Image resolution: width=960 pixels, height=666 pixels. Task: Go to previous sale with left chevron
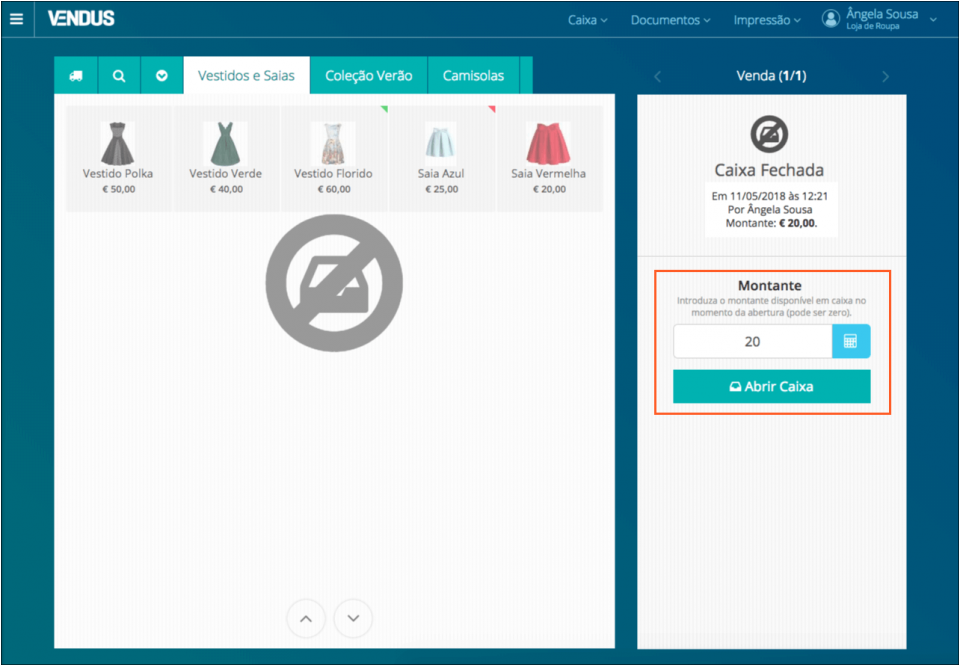tap(657, 76)
